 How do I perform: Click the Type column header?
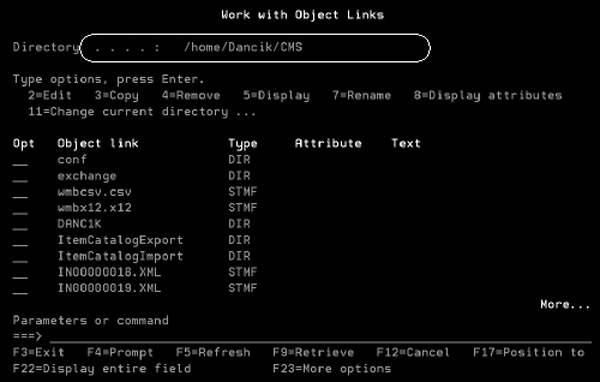coord(243,144)
